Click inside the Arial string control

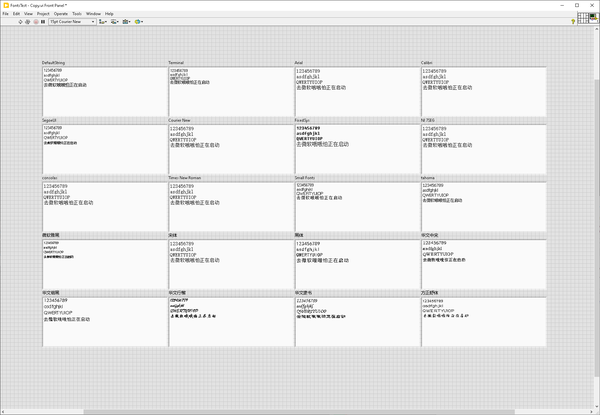click(357, 92)
